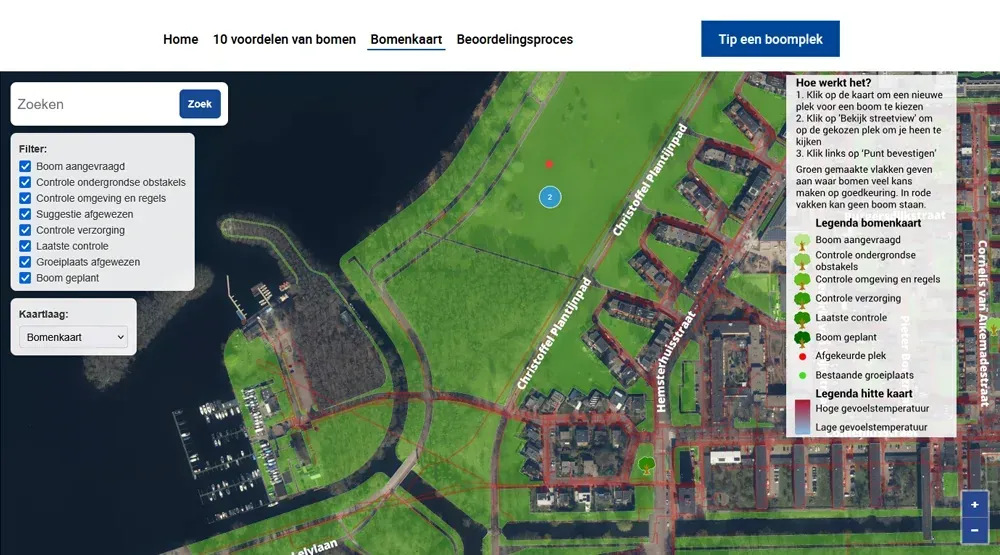The height and width of the screenshot is (555, 1000).
Task: Click the blue cluster marker labeled 2
Action: (x=550, y=197)
